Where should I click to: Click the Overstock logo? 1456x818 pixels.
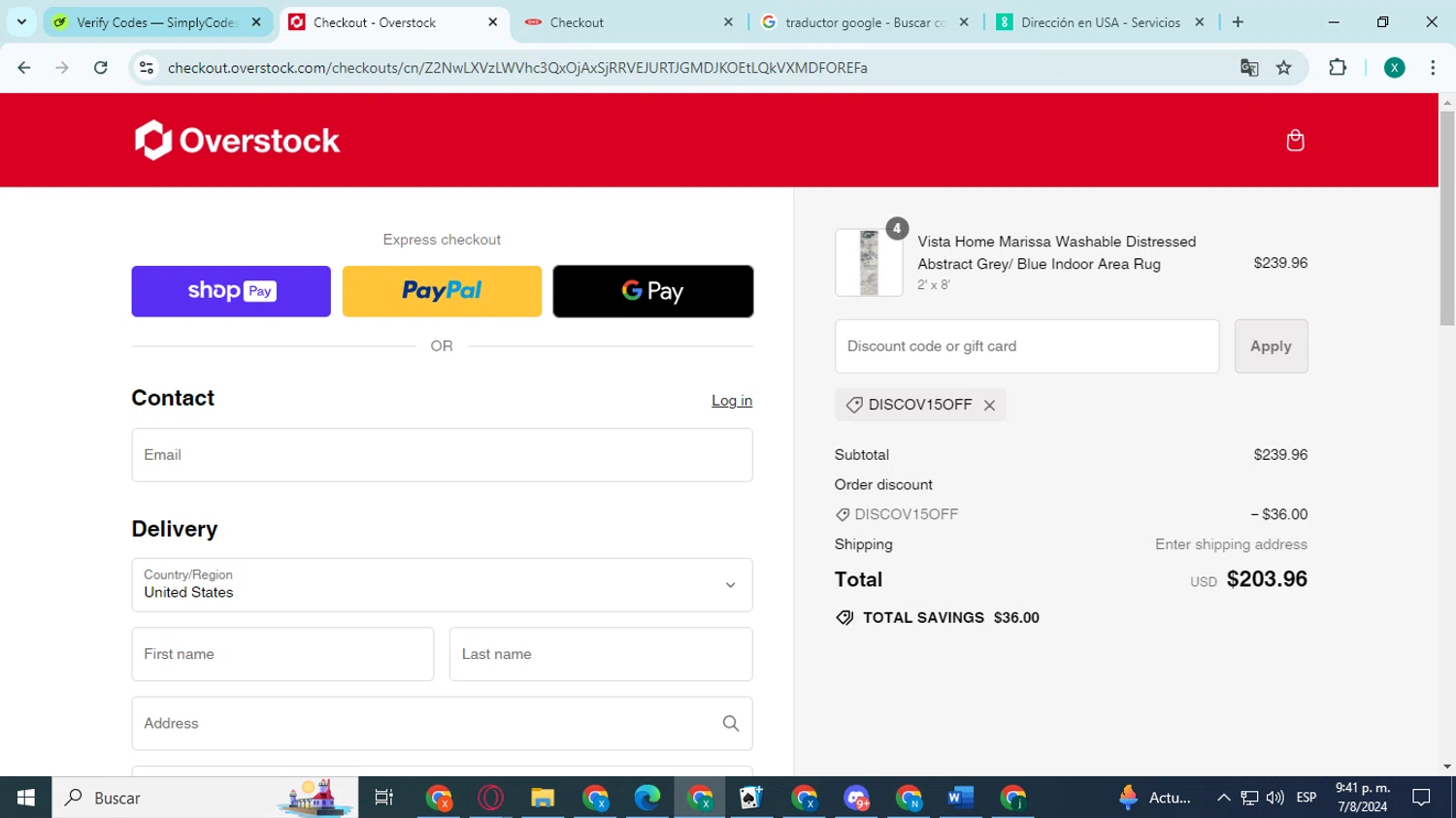pyautogui.click(x=237, y=141)
